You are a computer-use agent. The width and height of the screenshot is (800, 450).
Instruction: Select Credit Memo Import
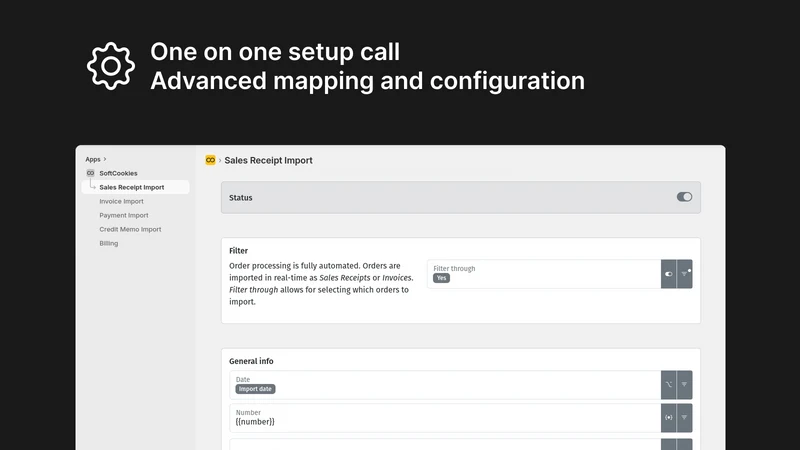(x=130, y=229)
